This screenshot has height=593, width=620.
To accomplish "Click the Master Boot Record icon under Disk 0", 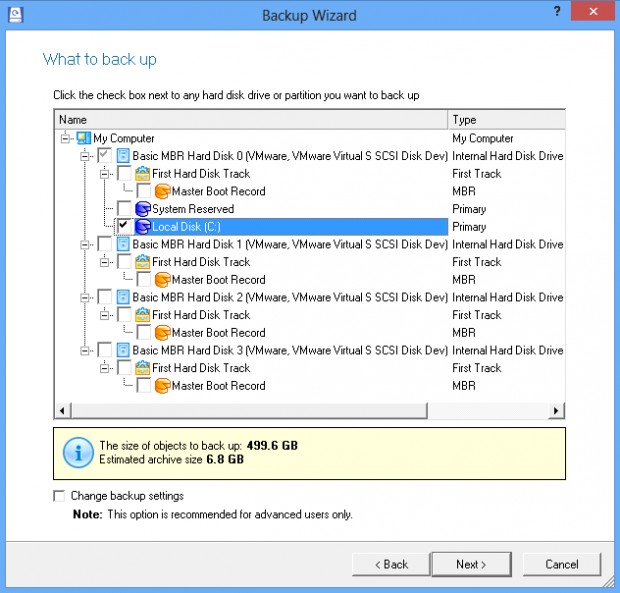I will (x=162, y=191).
